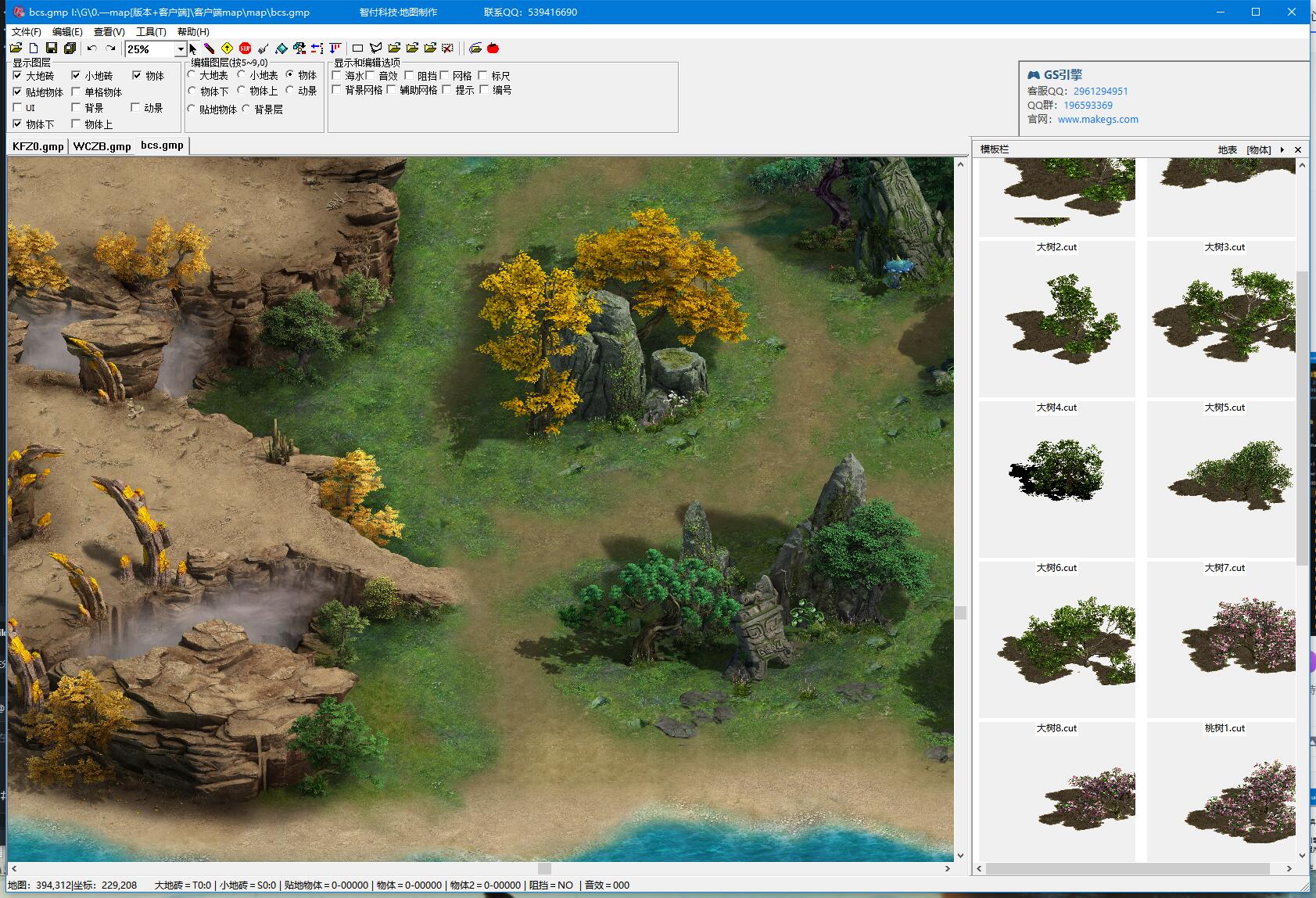The image size is (1316, 898).
Task: Select the red STOP sign tool
Action: coord(246,48)
